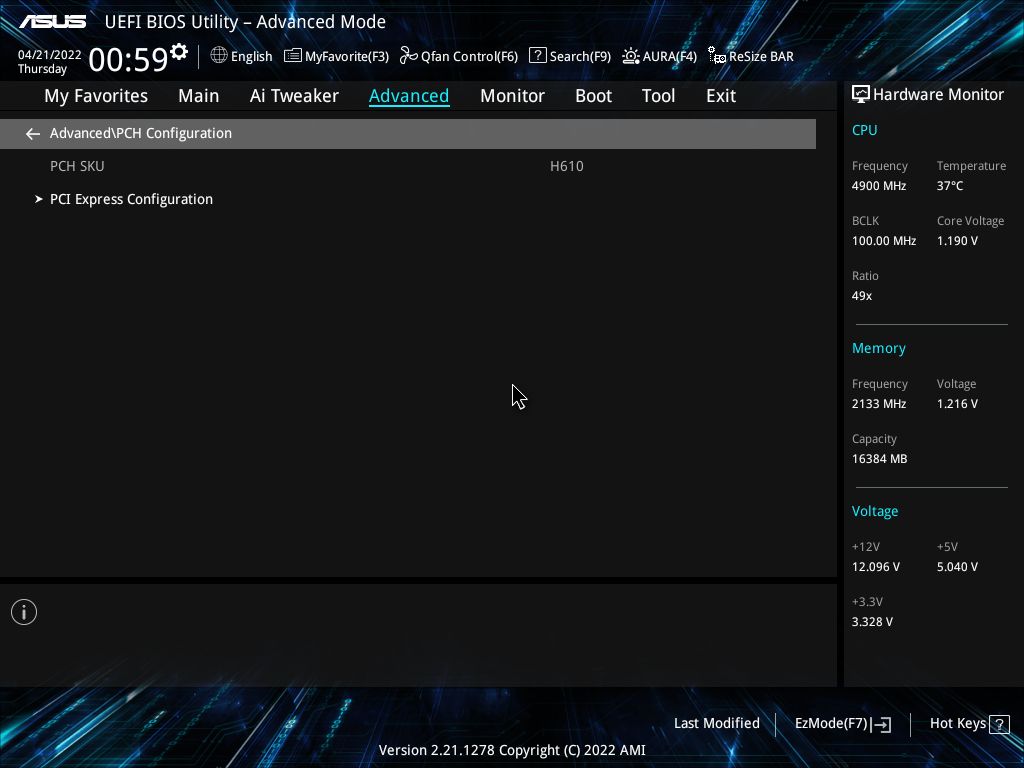Open the Monitor tab

(512, 96)
